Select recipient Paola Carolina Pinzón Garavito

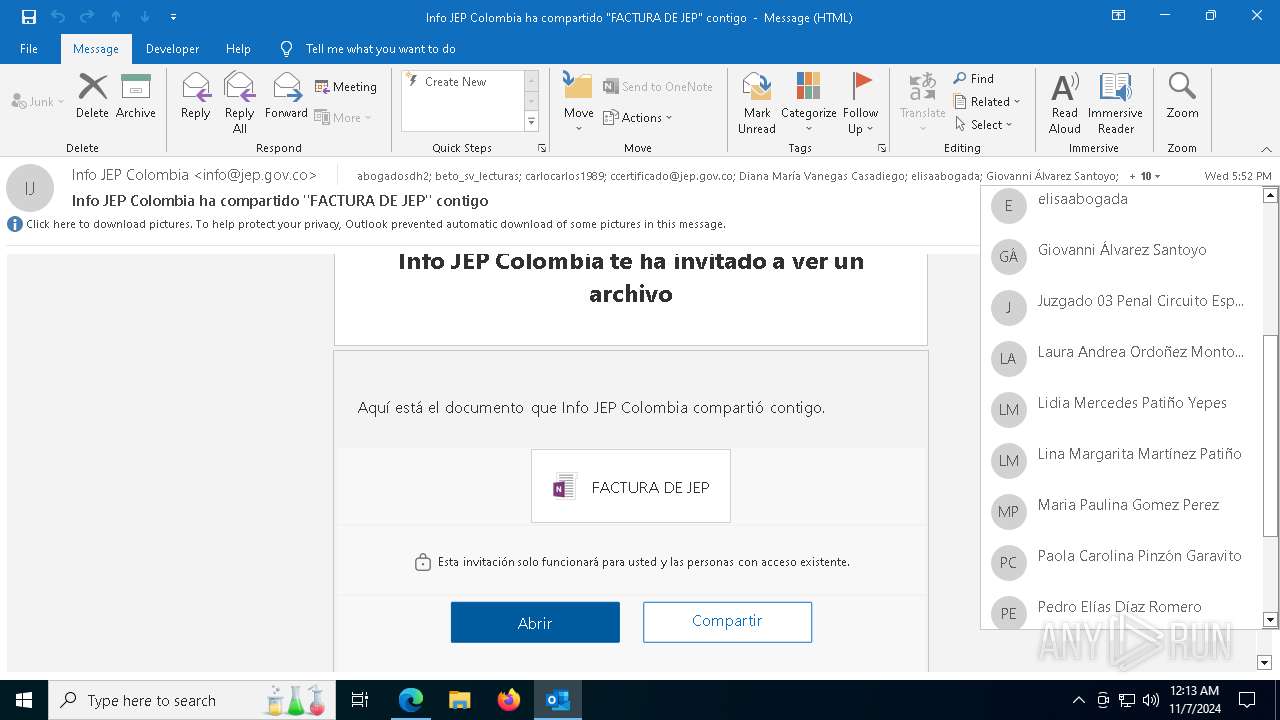pos(1121,562)
